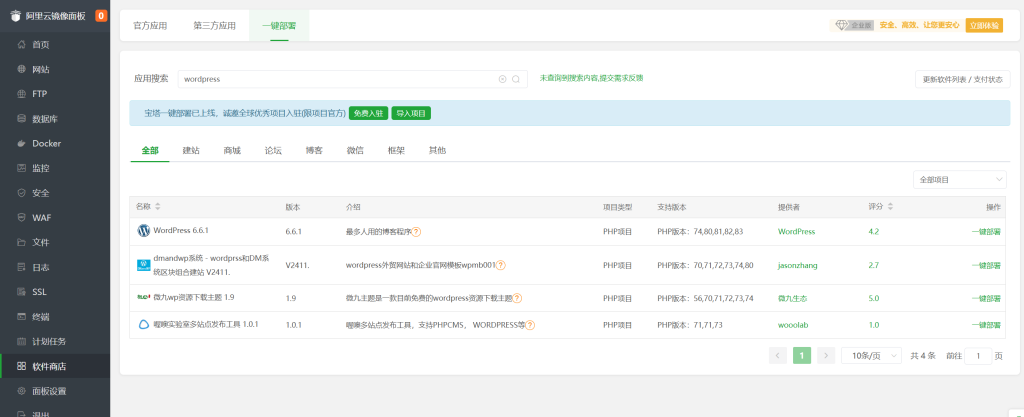Click the 嘟嘟实验室 cloud icon
This screenshot has width=1024, height=417.
[x=144, y=324]
